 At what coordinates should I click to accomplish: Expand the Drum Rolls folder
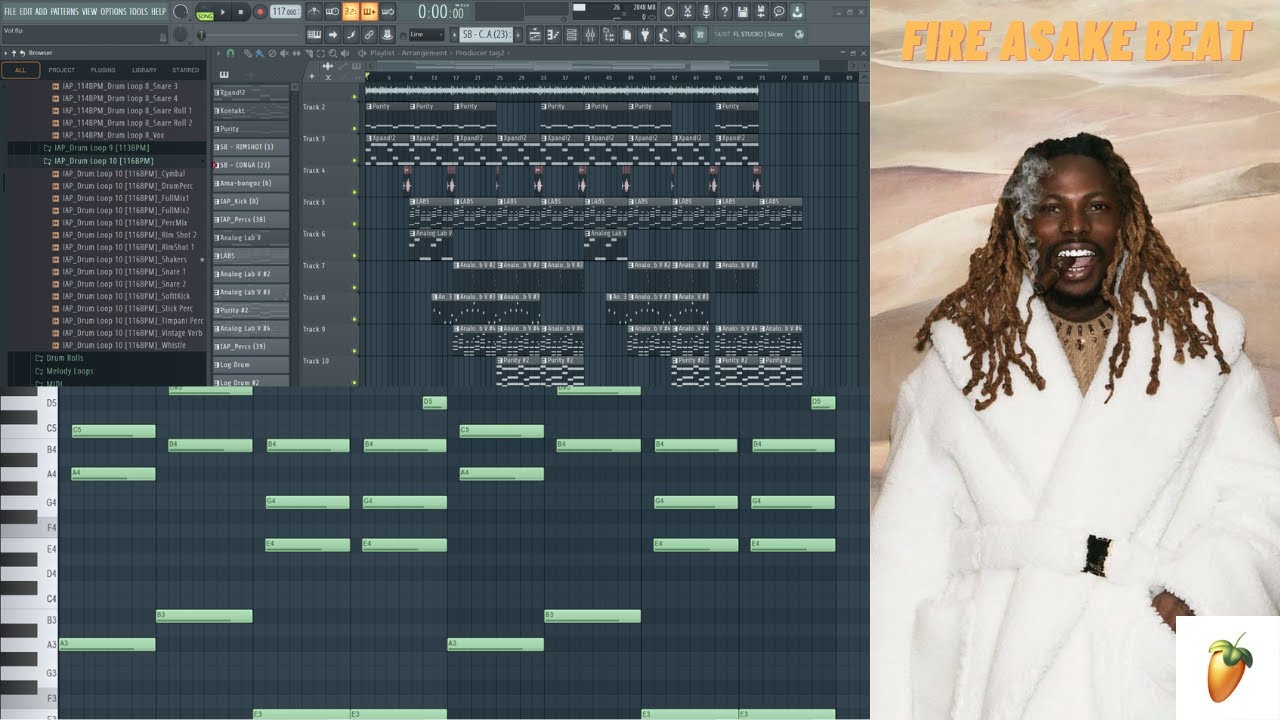point(59,358)
